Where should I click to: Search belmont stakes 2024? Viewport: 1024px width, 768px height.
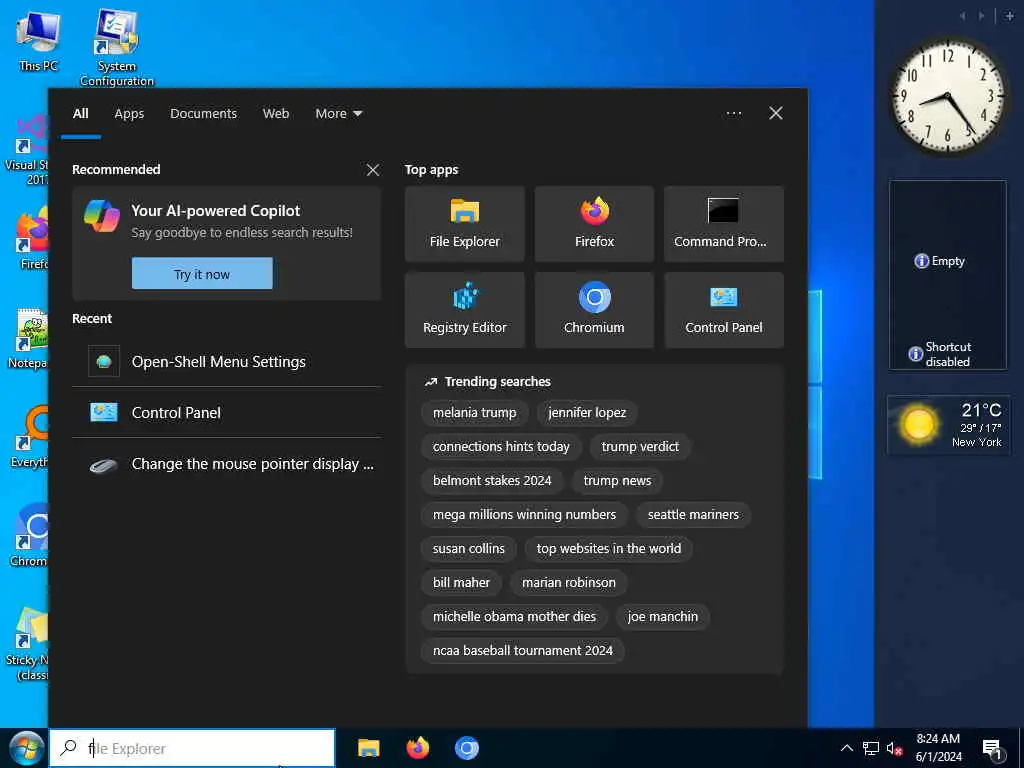[492, 481]
